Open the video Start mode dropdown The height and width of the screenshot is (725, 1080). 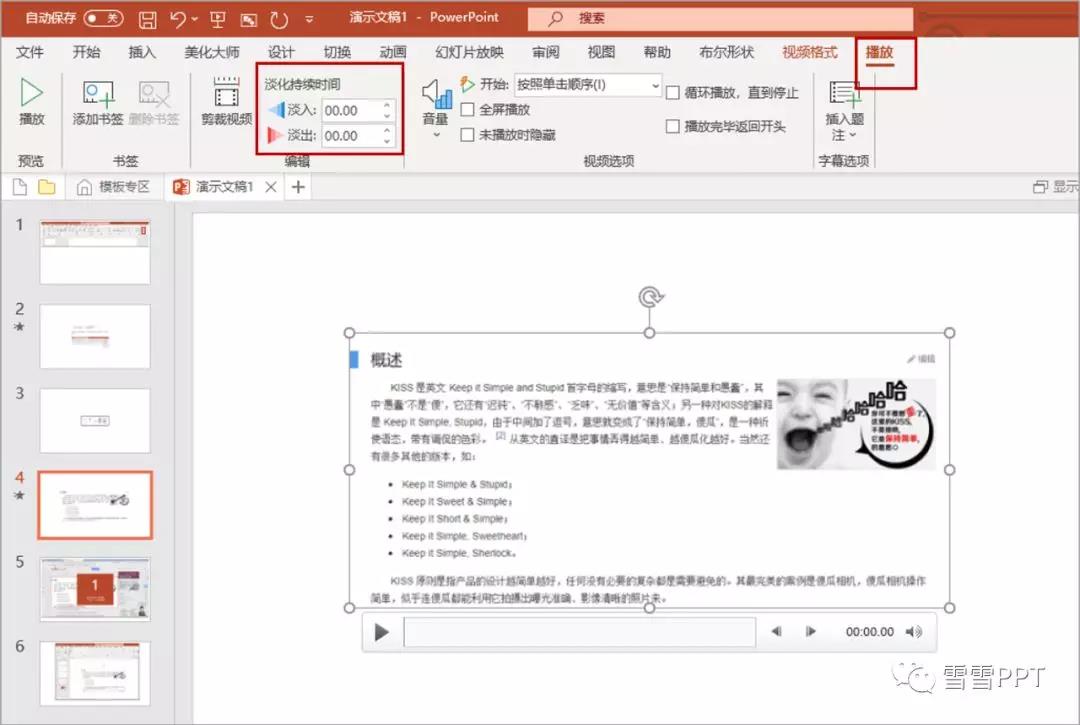tap(654, 85)
